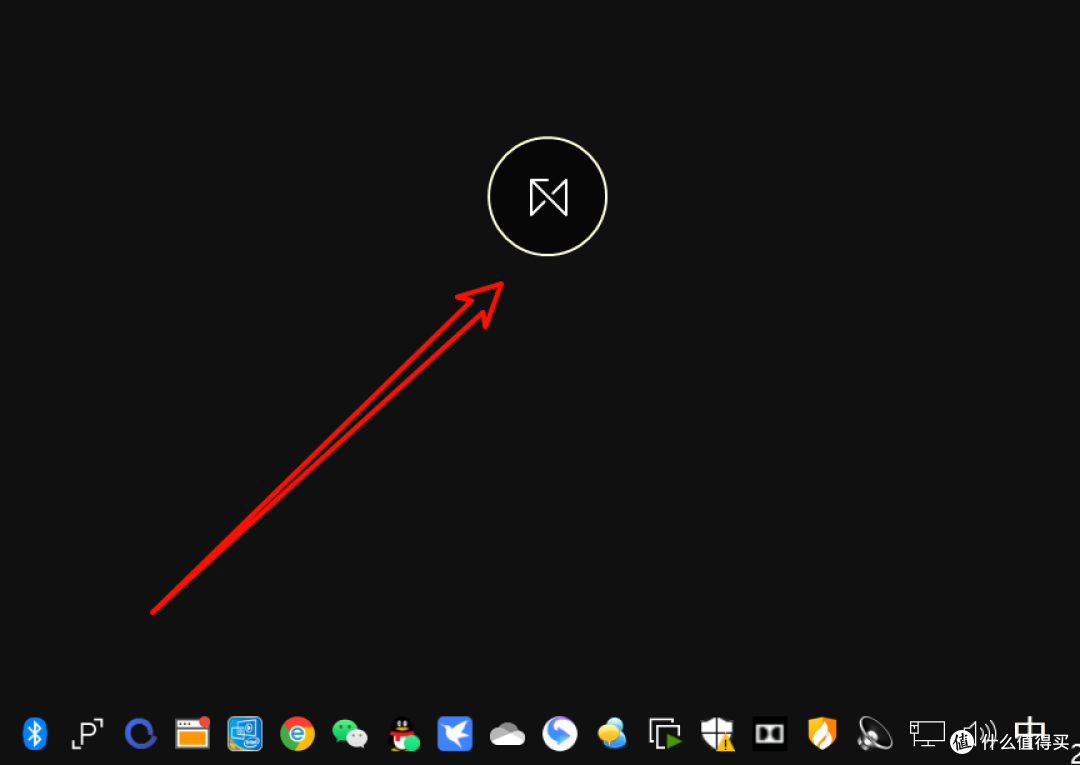Open the OneDrive cloud icon

coord(508,735)
